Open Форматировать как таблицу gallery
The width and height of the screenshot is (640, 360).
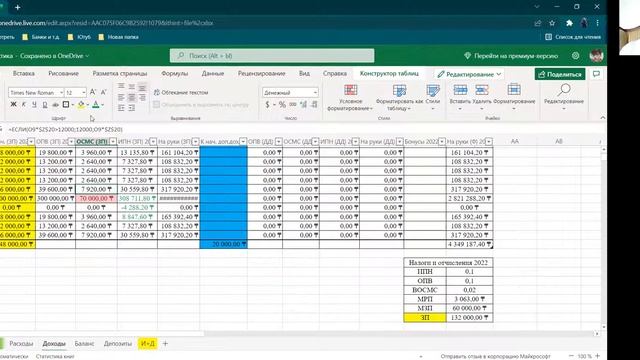[399, 98]
